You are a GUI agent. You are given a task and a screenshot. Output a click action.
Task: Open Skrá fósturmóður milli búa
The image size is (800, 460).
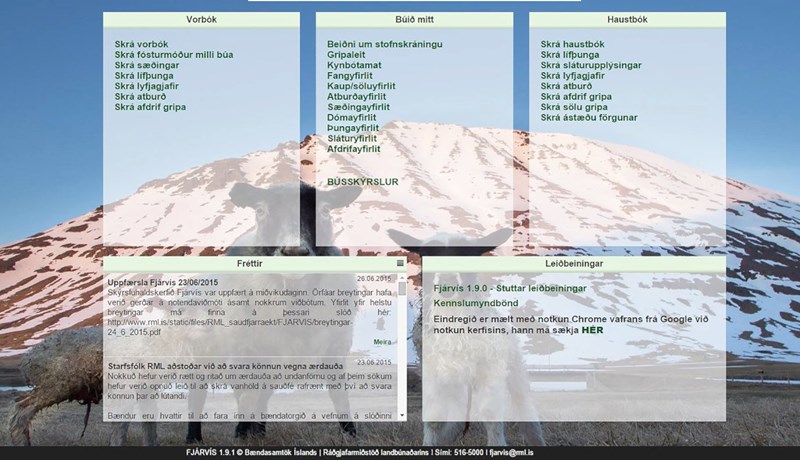(174, 55)
